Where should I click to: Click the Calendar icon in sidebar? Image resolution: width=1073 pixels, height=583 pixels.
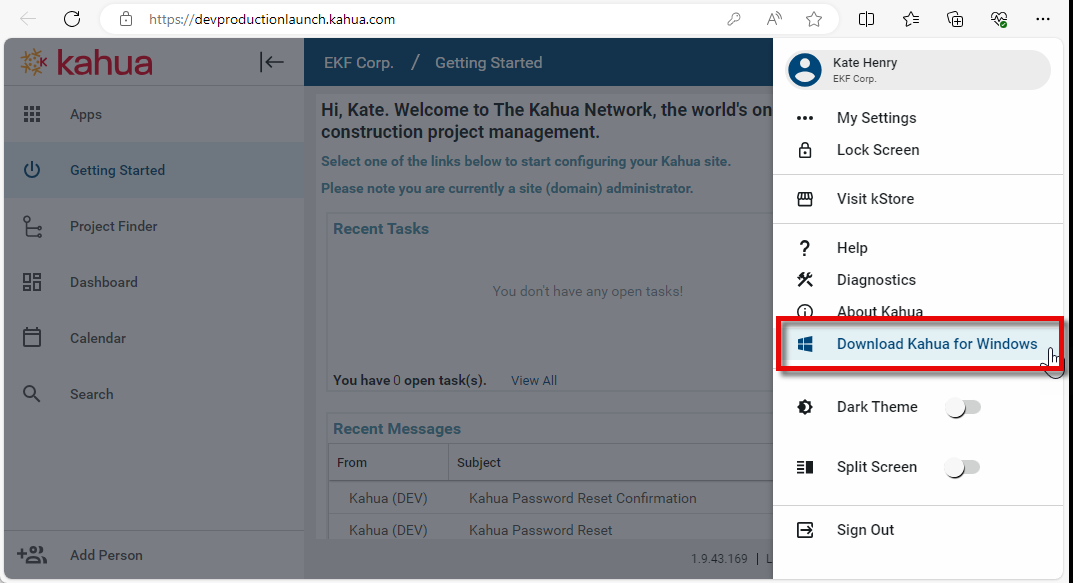pyautogui.click(x=32, y=338)
